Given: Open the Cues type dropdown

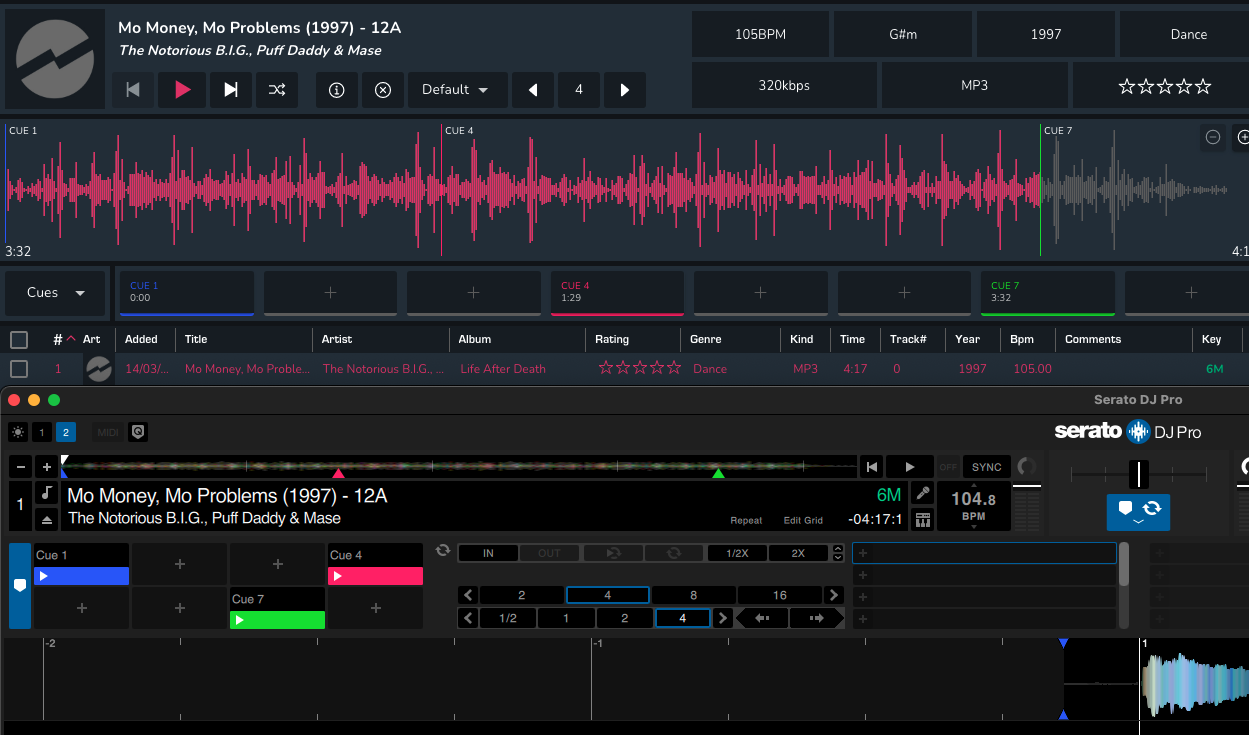Looking at the screenshot, I should tap(55, 293).
